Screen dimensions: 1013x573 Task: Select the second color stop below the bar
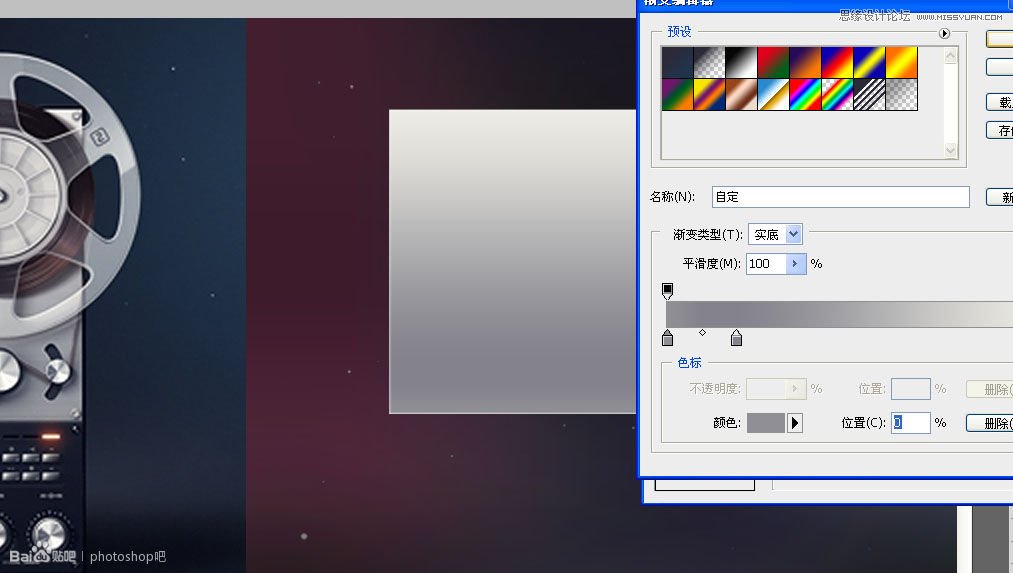(736, 338)
